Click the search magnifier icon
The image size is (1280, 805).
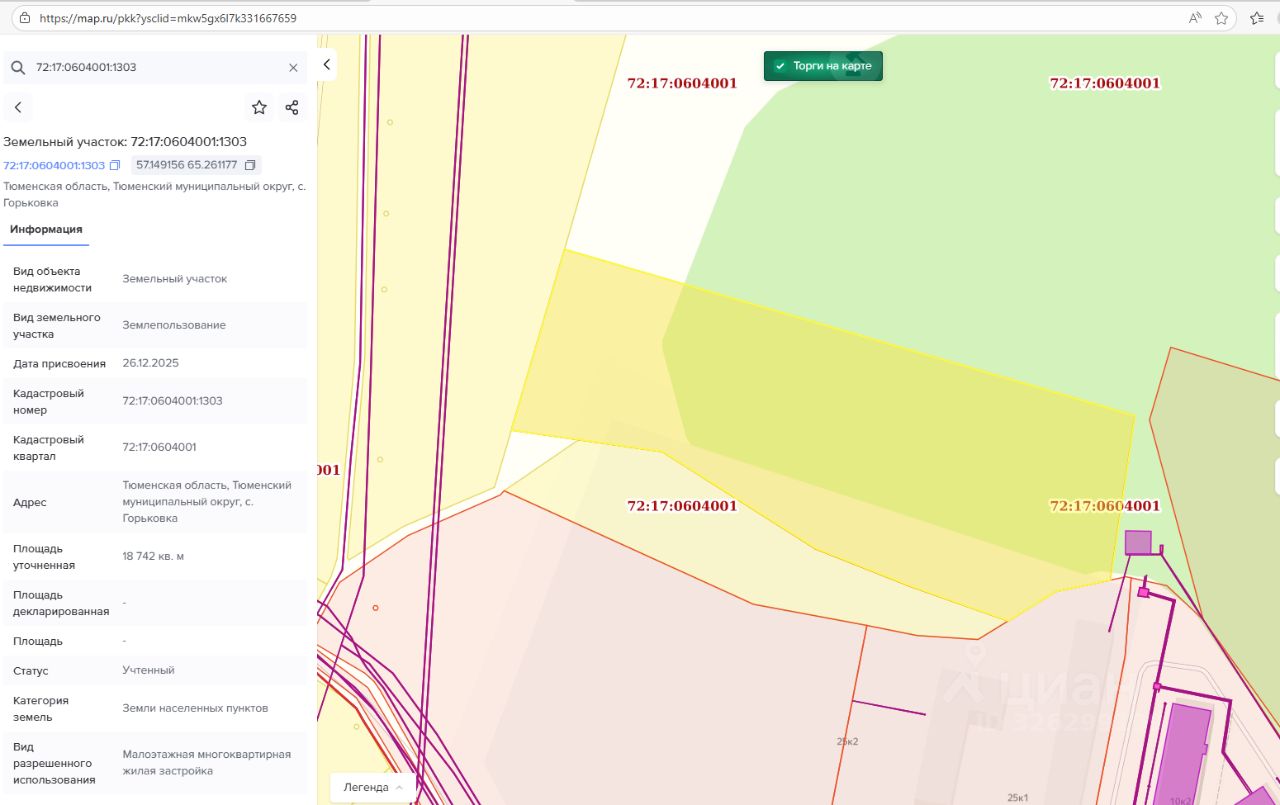tap(17, 68)
